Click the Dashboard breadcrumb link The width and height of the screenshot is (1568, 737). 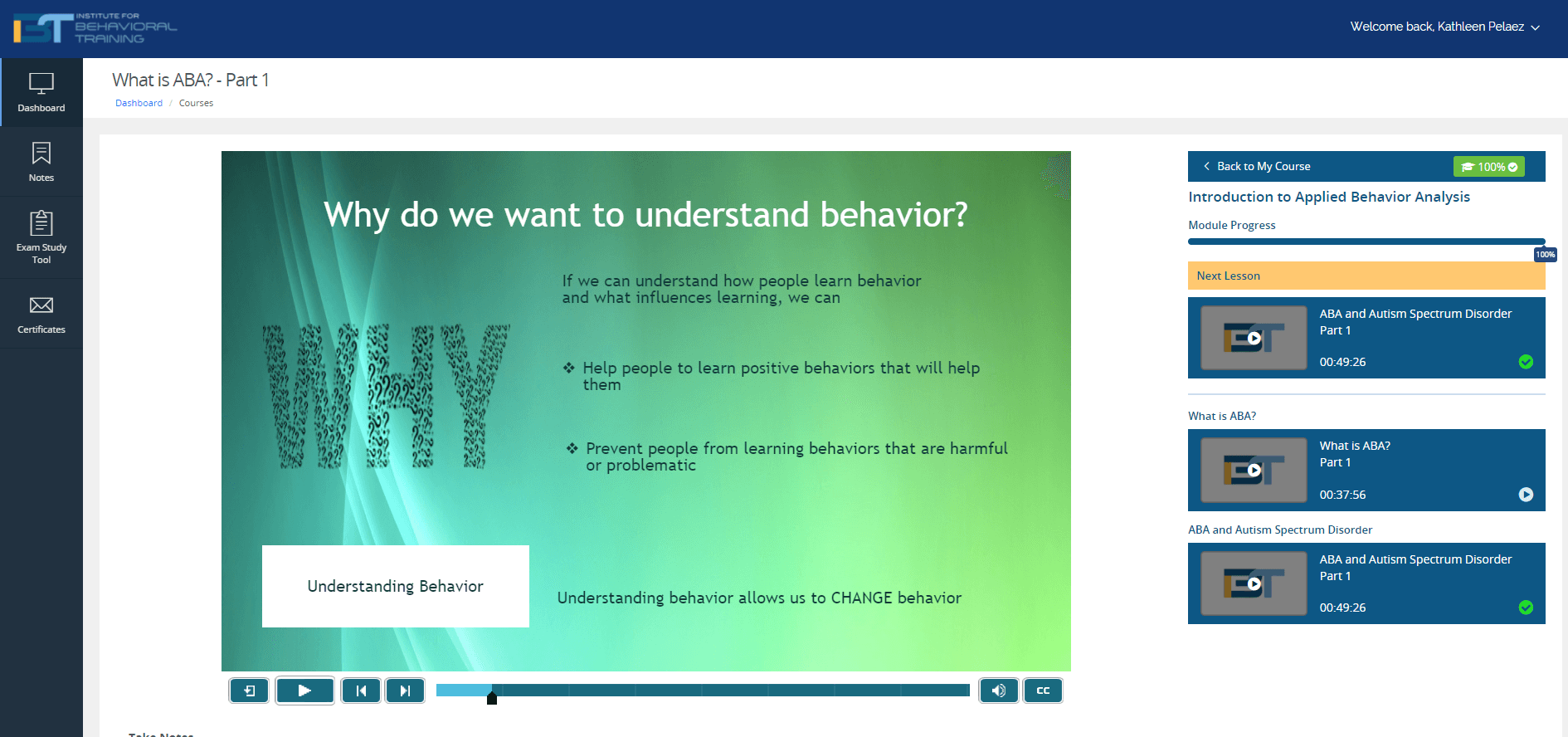point(139,103)
